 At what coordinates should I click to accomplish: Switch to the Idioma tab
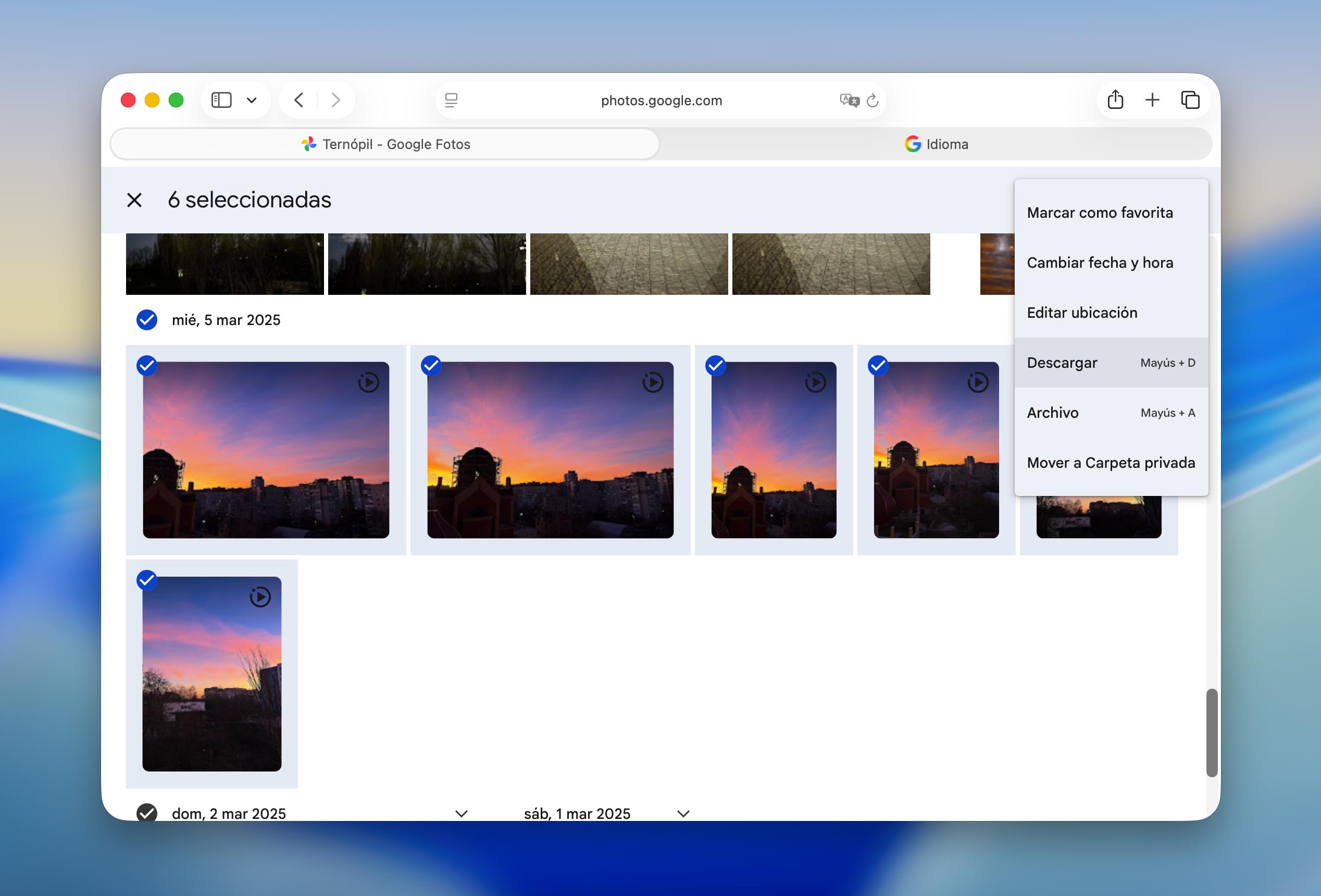pos(936,144)
